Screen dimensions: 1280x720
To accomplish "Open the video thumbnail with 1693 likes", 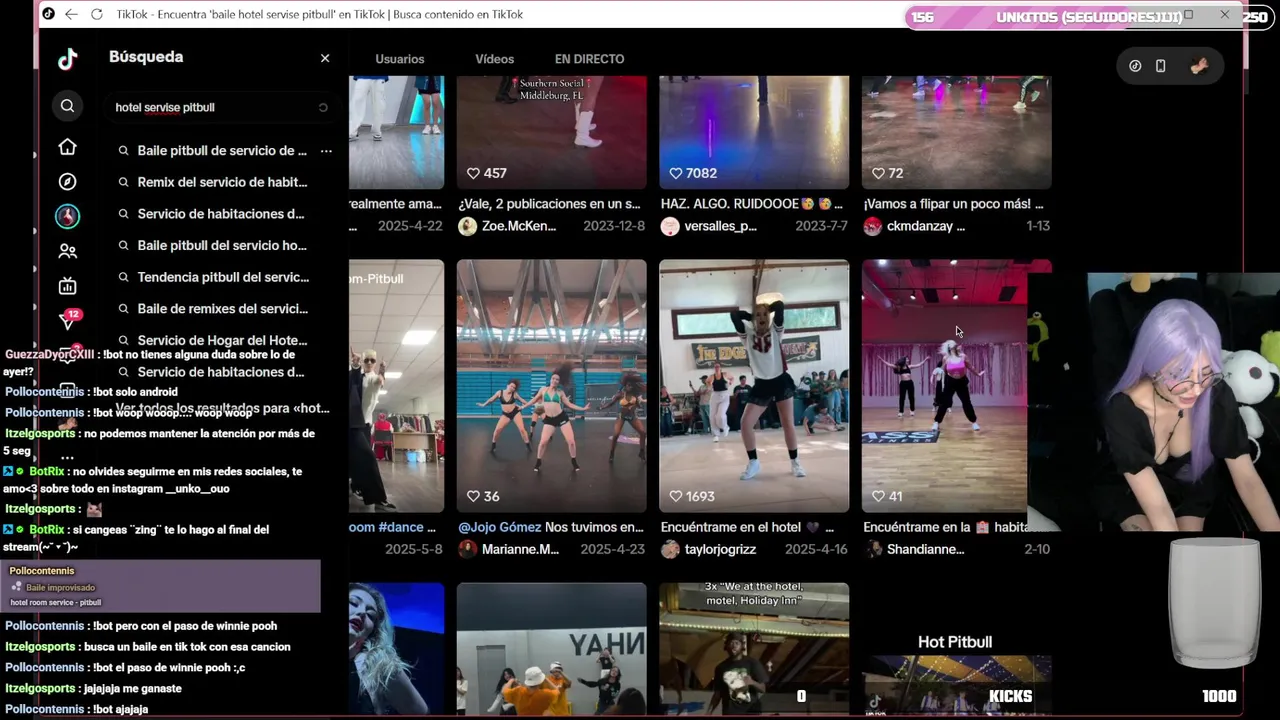I will 754,386.
